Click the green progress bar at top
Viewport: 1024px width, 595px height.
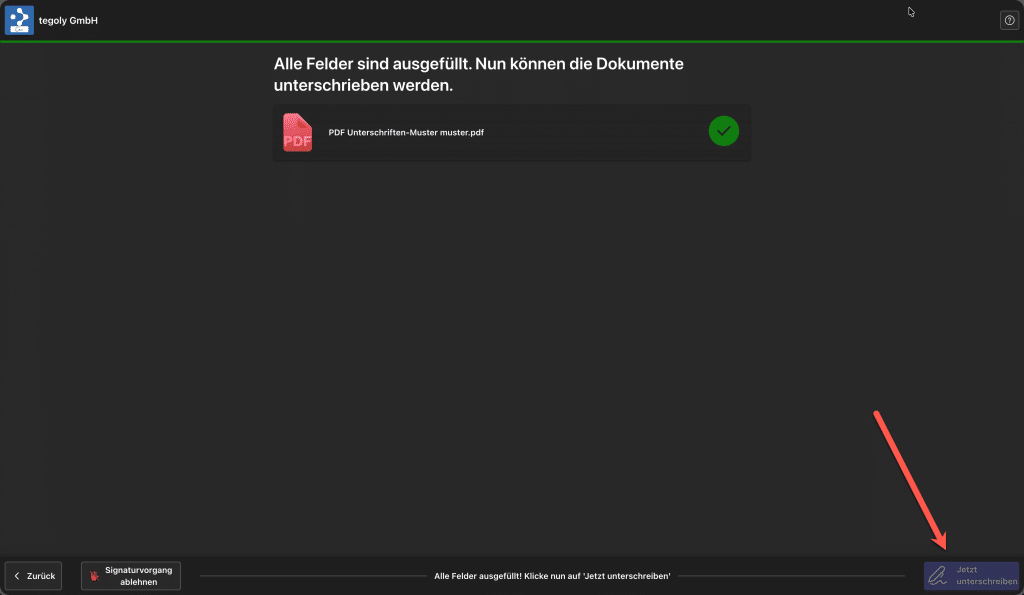(x=512, y=41)
